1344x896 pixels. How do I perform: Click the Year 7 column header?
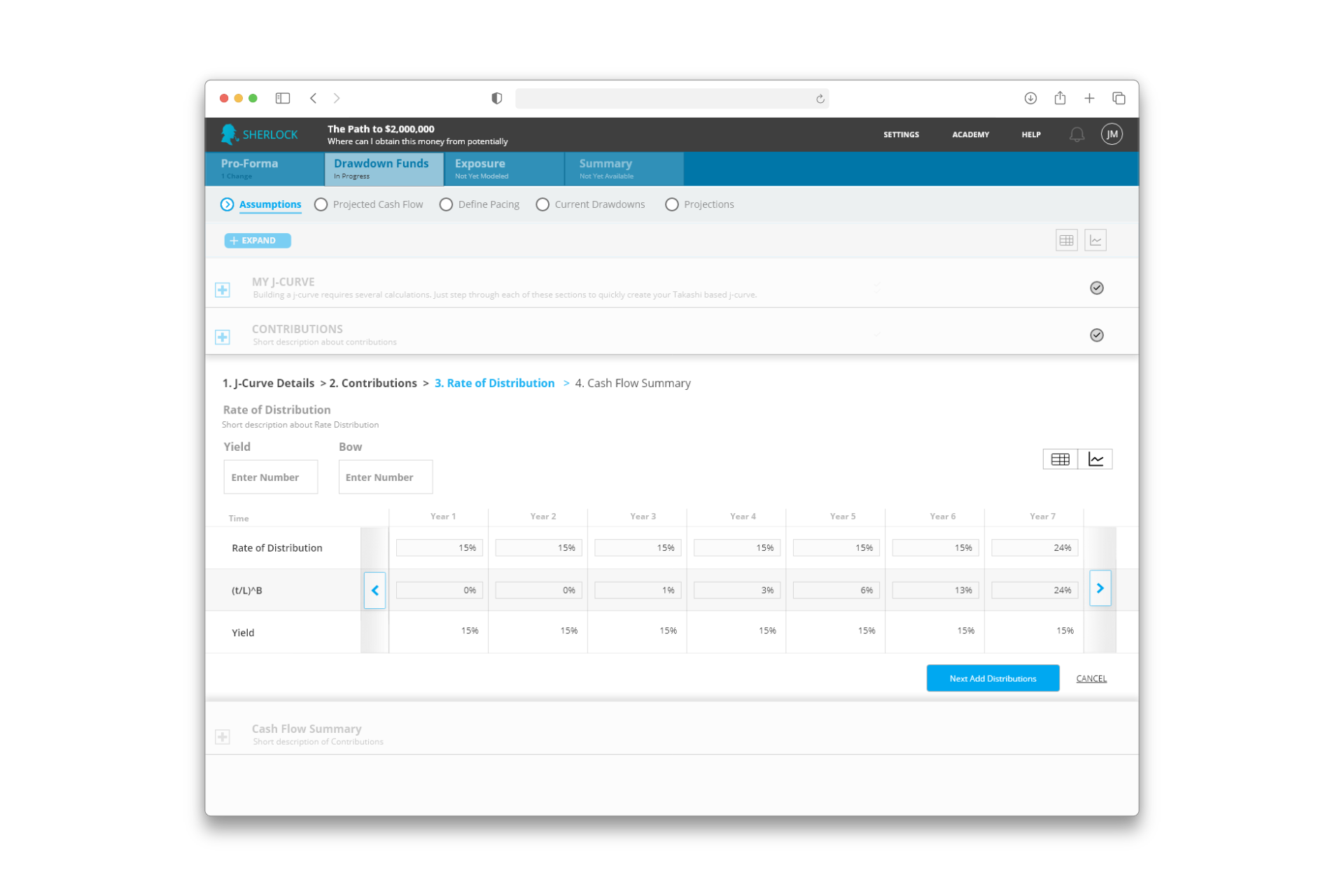click(x=1042, y=516)
